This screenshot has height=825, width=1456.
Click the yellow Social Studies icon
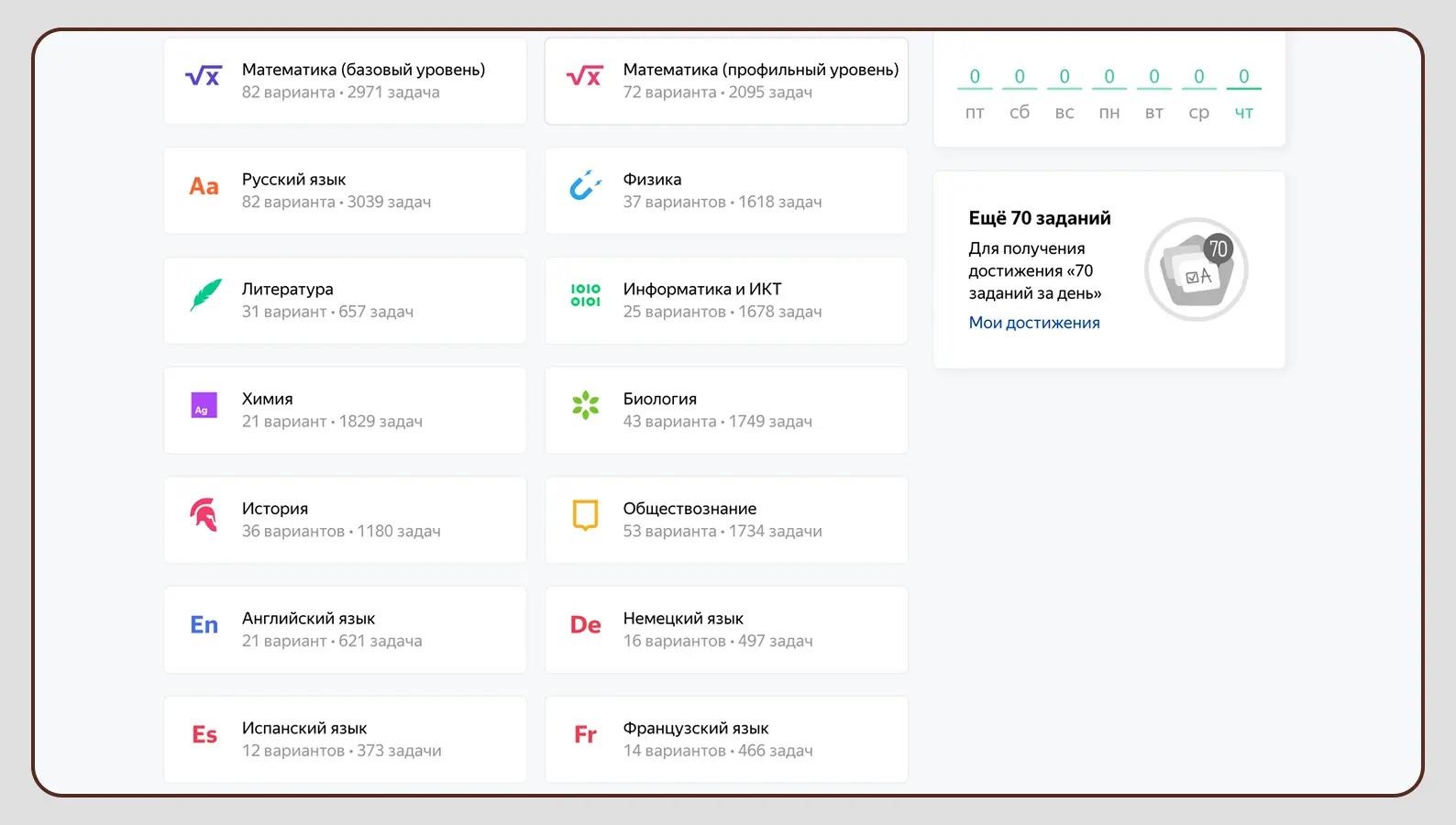point(585,515)
